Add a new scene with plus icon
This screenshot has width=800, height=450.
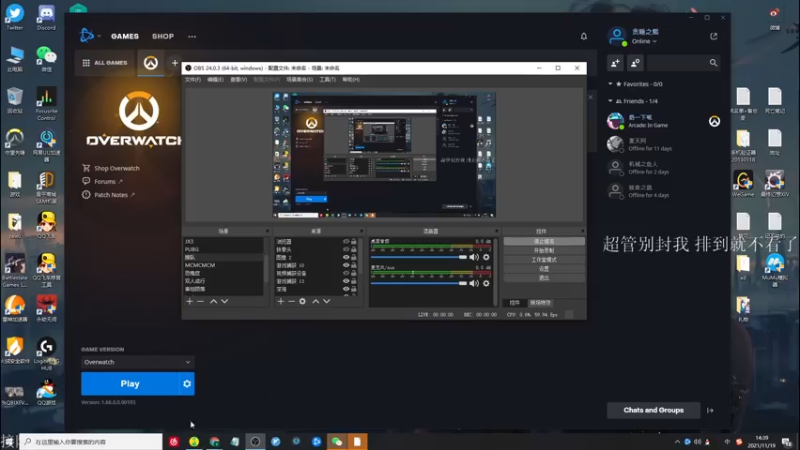pos(189,302)
